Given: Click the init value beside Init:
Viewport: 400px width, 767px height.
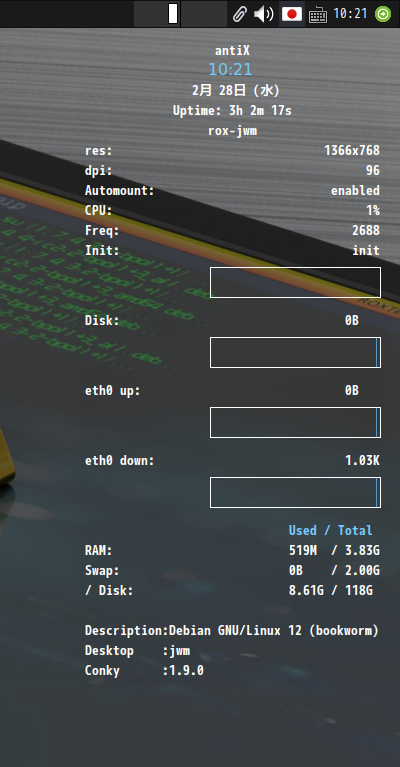Looking at the screenshot, I should (366, 250).
